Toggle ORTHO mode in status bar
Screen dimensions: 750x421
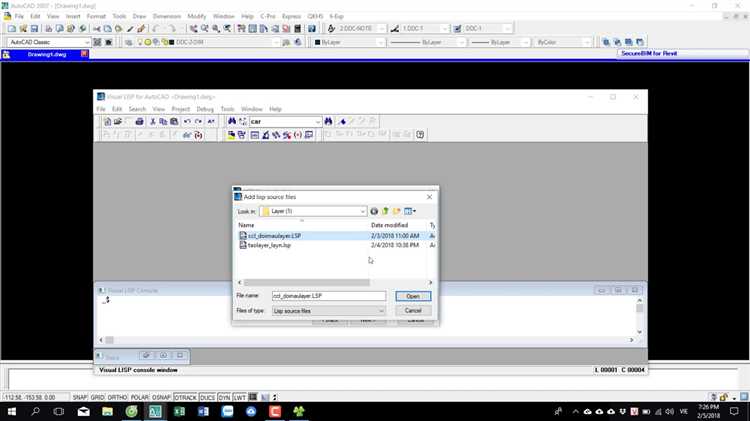(117, 397)
